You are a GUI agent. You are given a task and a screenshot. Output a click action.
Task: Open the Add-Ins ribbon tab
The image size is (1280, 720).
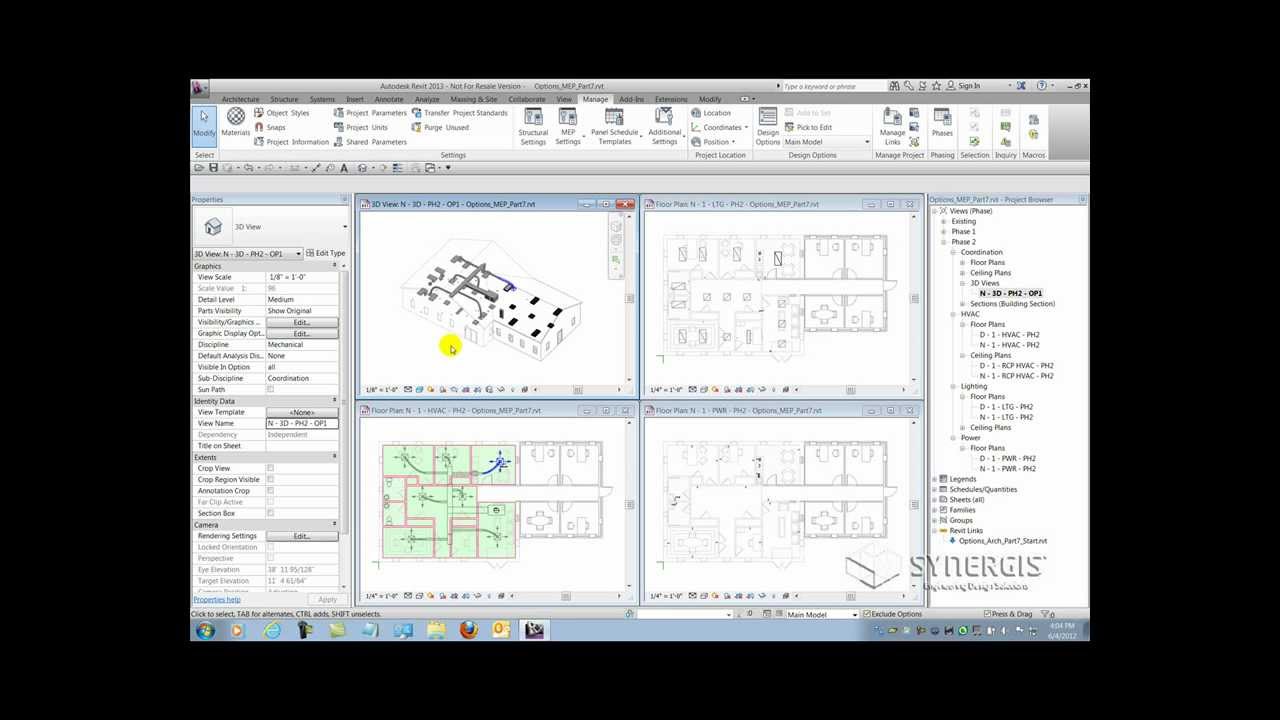tap(632, 99)
